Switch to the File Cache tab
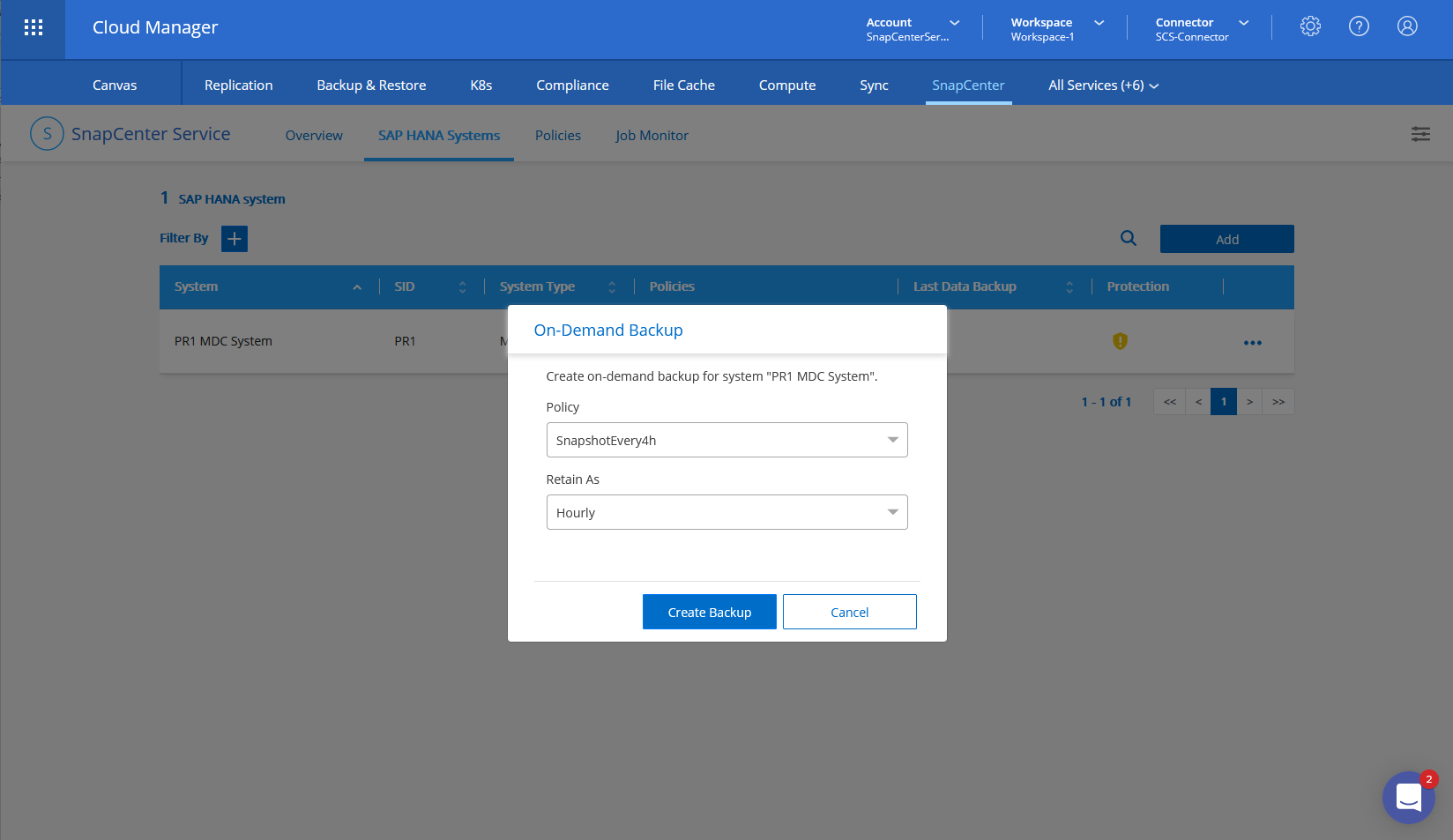This screenshot has width=1453, height=840. (x=684, y=85)
